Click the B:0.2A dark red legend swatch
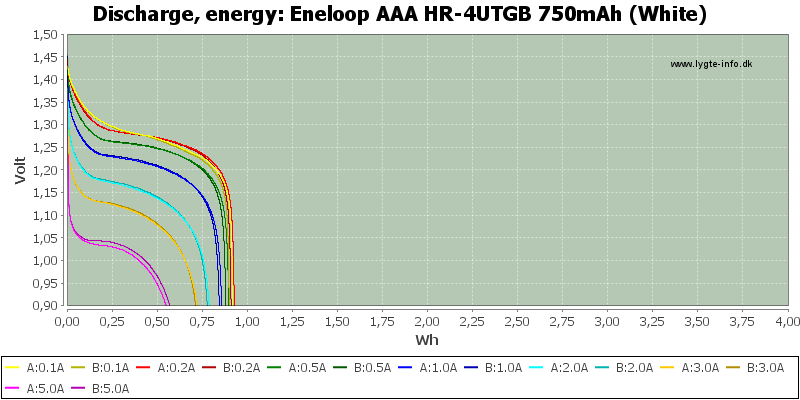The image size is (800, 400). (x=210, y=367)
